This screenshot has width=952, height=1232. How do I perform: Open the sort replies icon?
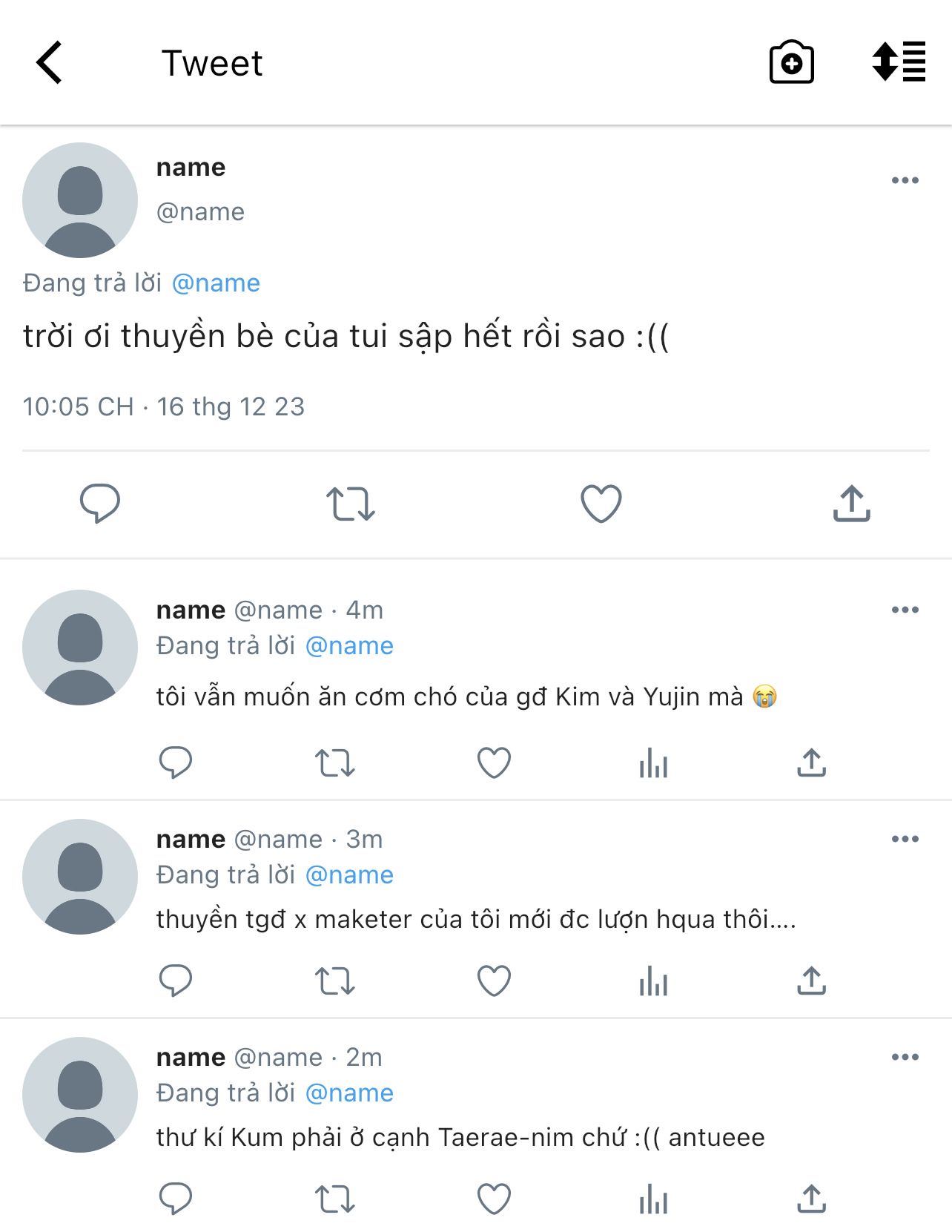coord(899,61)
